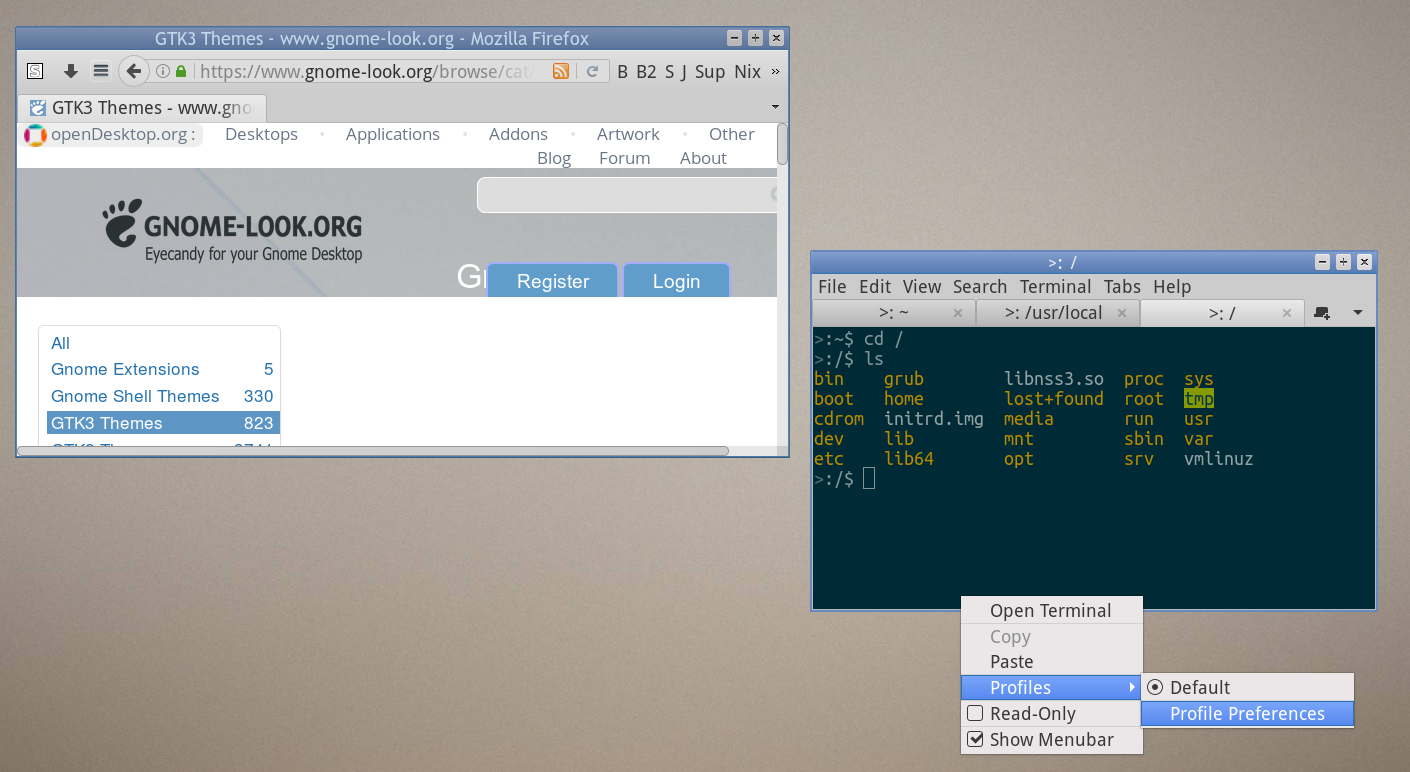The height and width of the screenshot is (772, 1410).
Task: Click the GNOME-LOOK.ORG foot logo
Action: (x=122, y=222)
